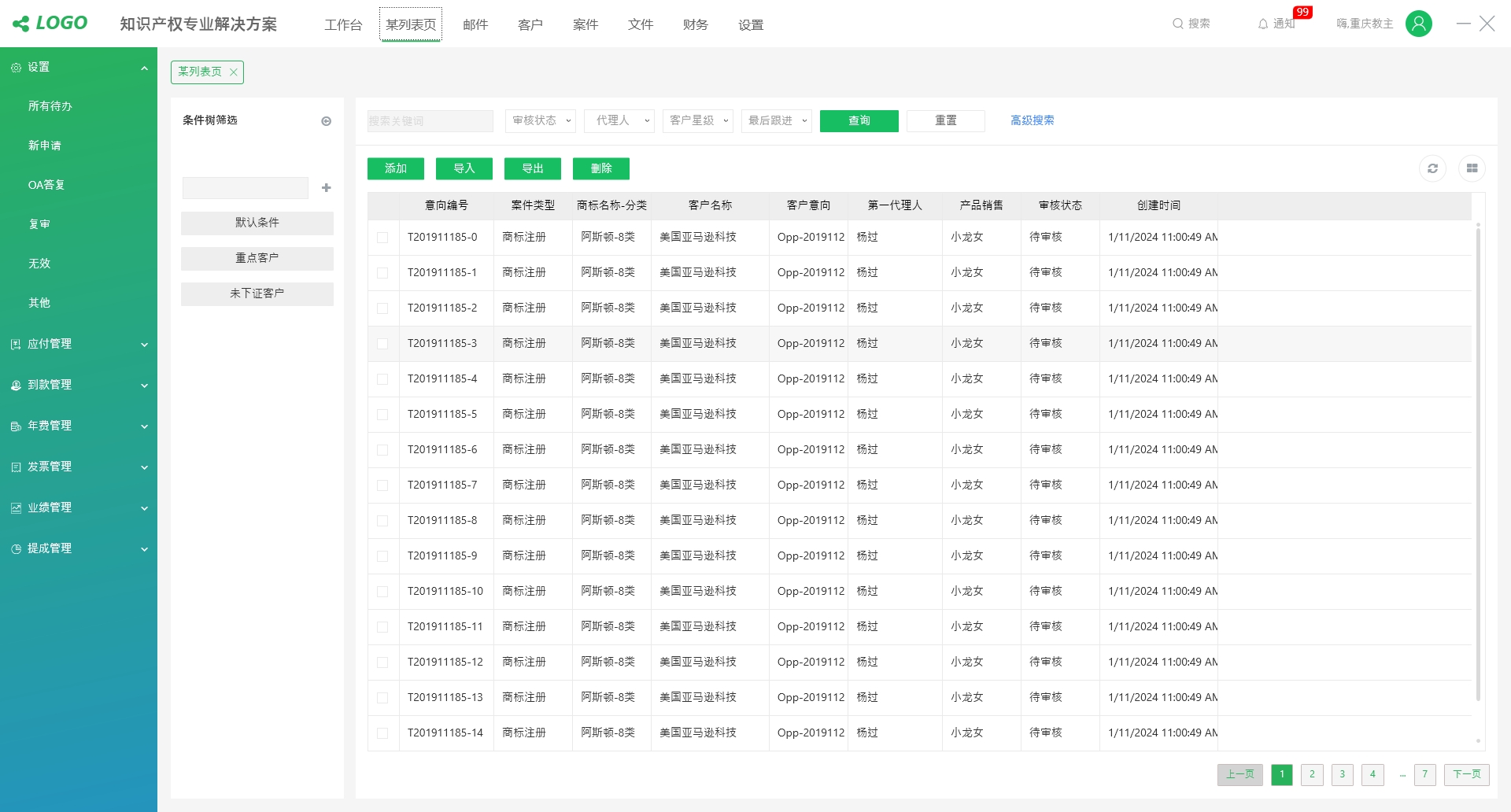Tick checkbox for row T201911185-5
Screen dimensions: 1511x812
382,415
